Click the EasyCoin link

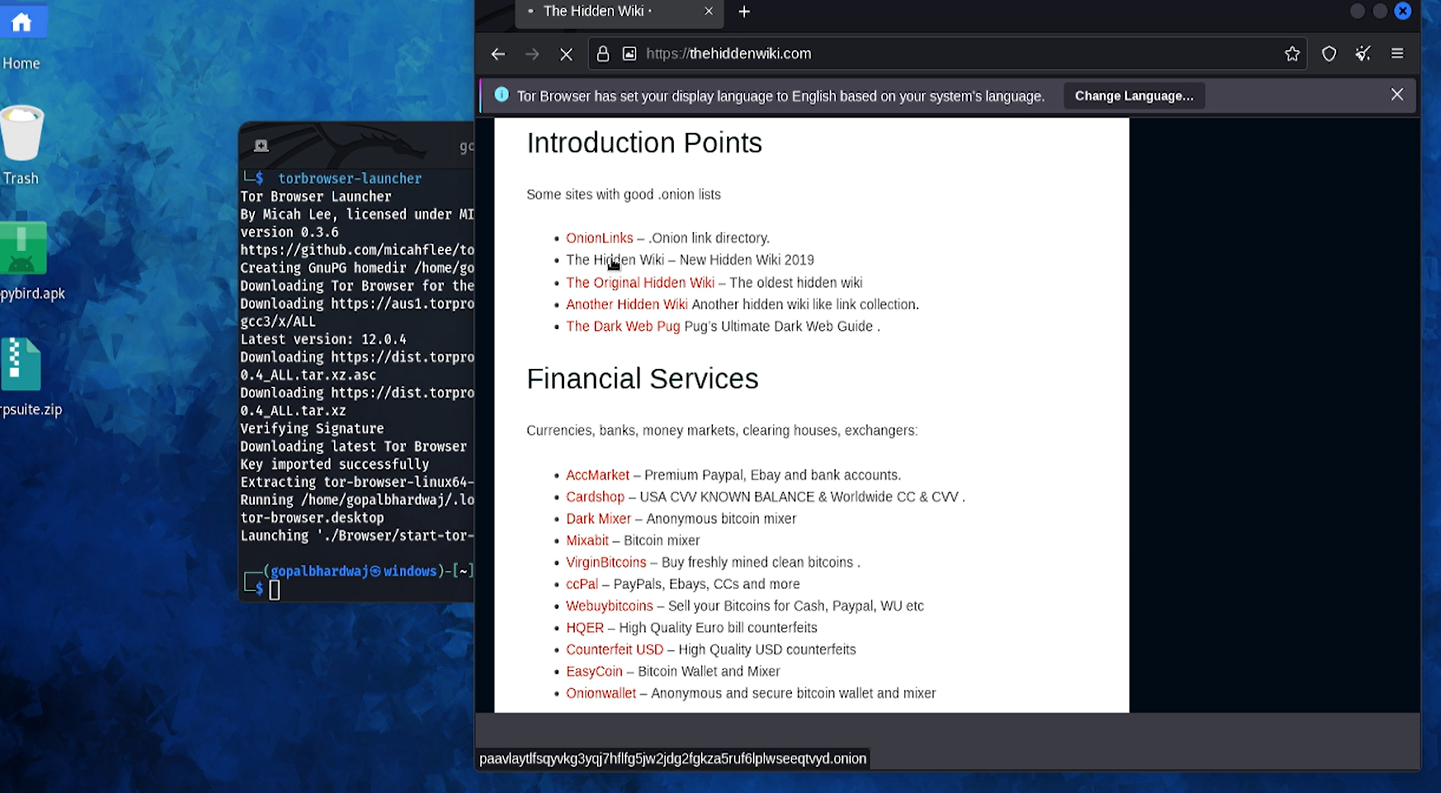point(594,672)
